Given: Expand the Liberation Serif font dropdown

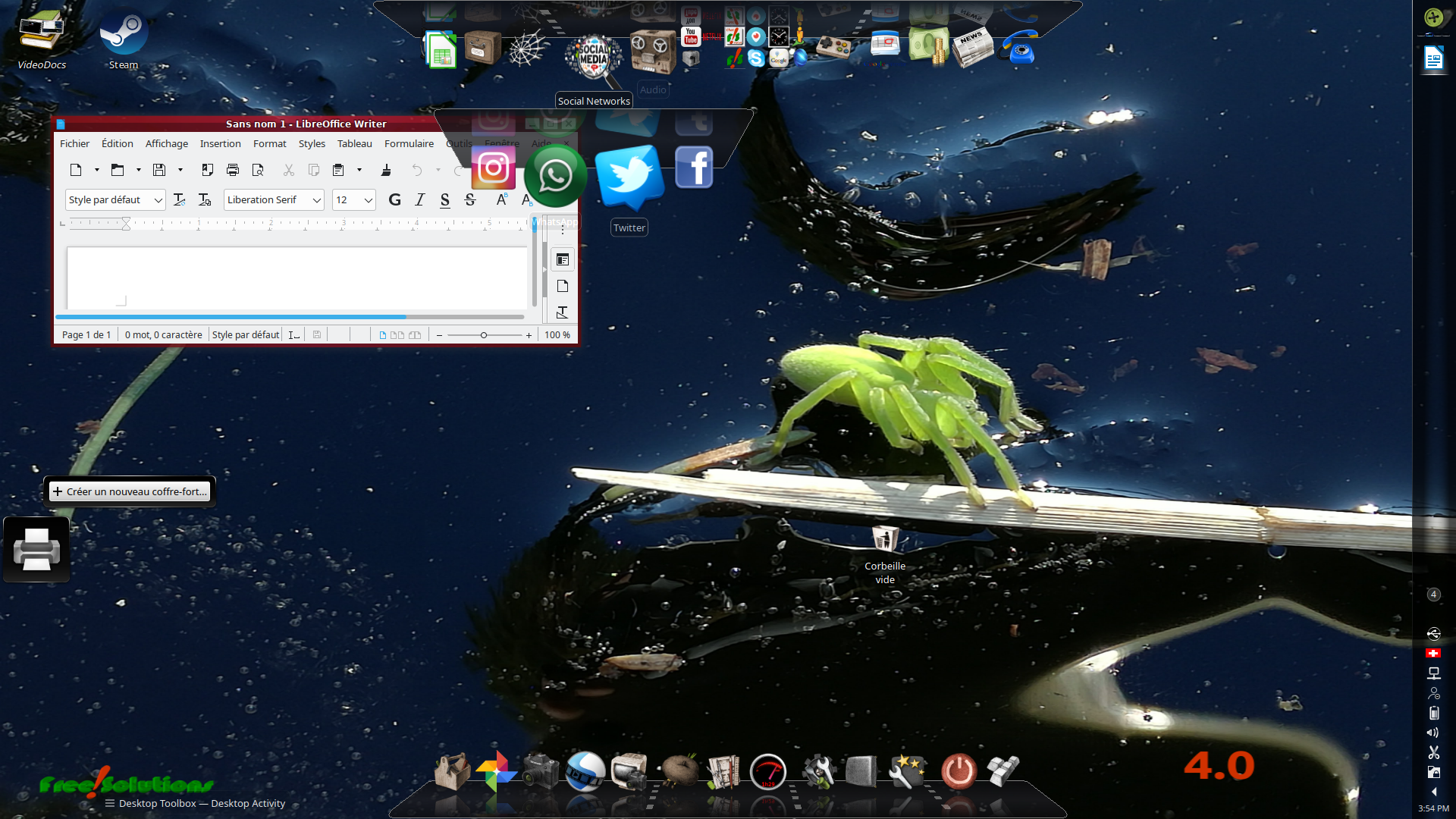Looking at the screenshot, I should (317, 200).
